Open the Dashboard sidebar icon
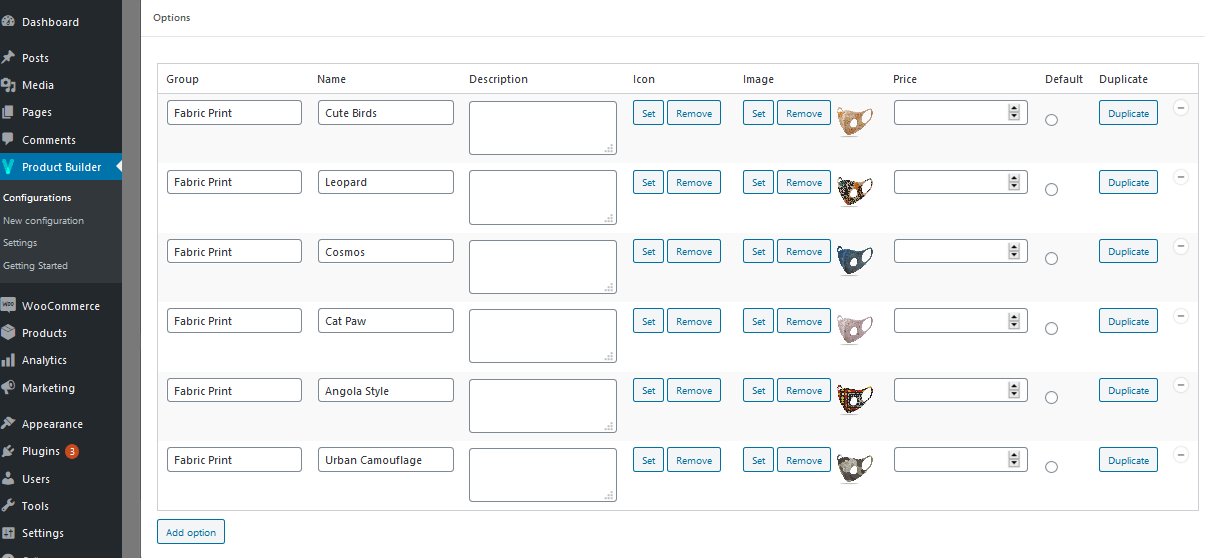Screen dimensions: 1205x558 [x=8, y=22]
